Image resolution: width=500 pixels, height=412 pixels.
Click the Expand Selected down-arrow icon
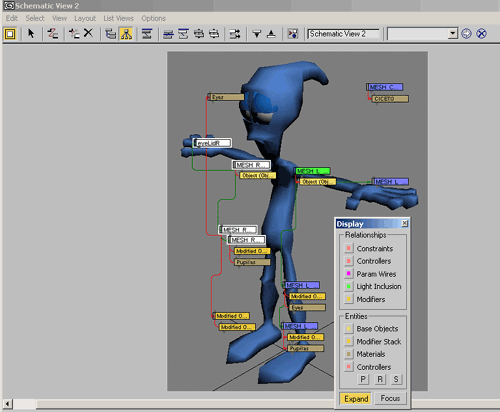tap(256, 34)
